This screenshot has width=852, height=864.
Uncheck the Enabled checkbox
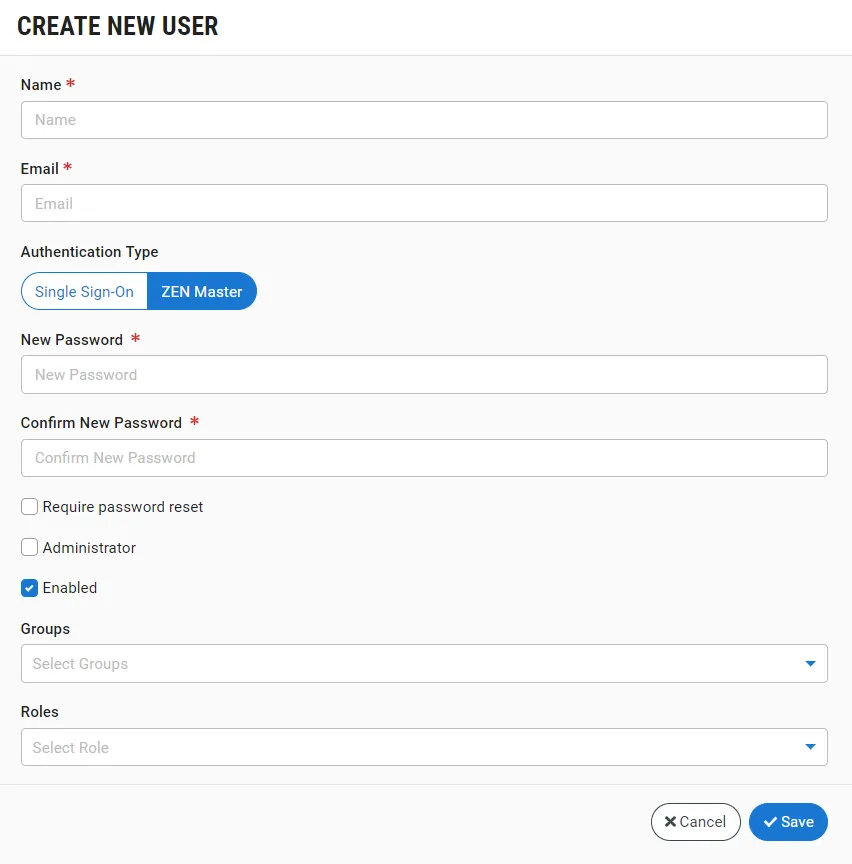[x=29, y=588]
